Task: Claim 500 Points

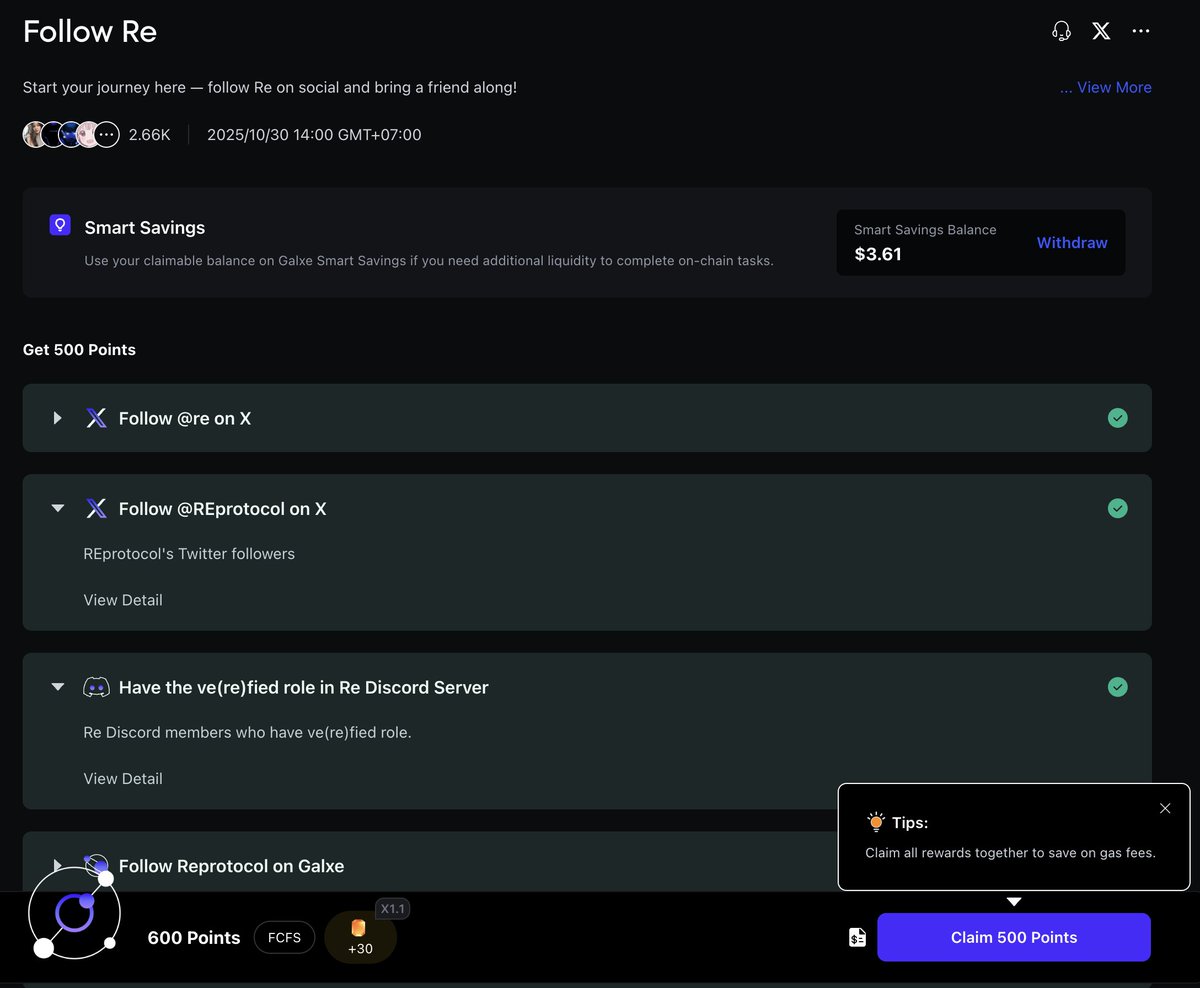Action: coord(1013,937)
